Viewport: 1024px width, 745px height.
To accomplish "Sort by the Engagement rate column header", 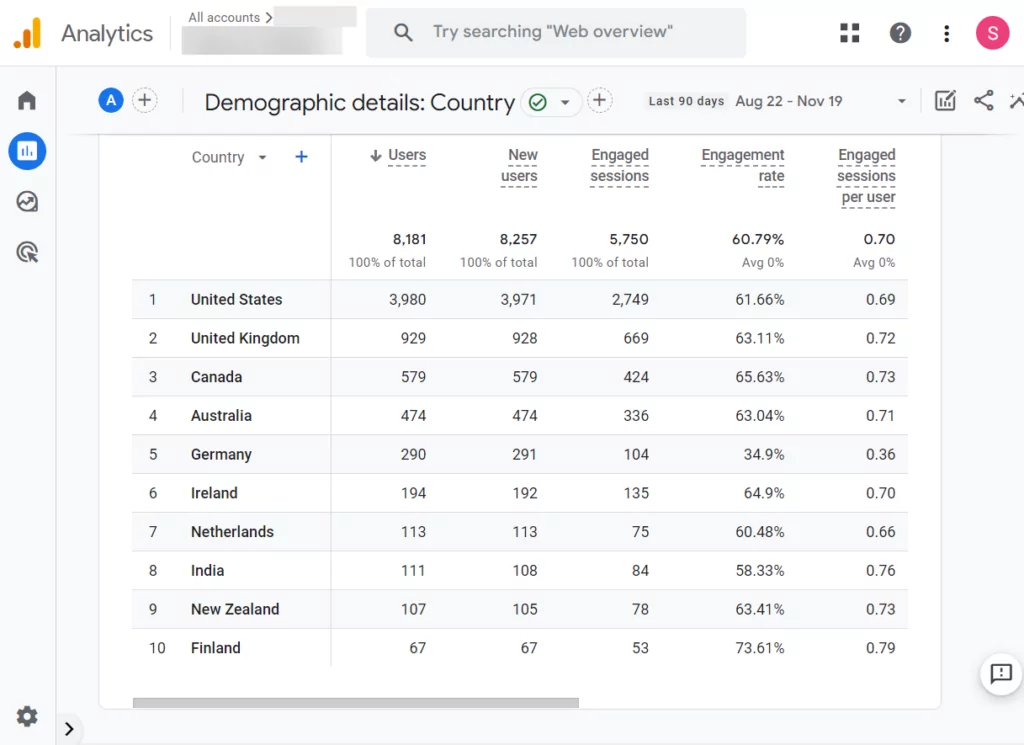I will tap(743, 165).
